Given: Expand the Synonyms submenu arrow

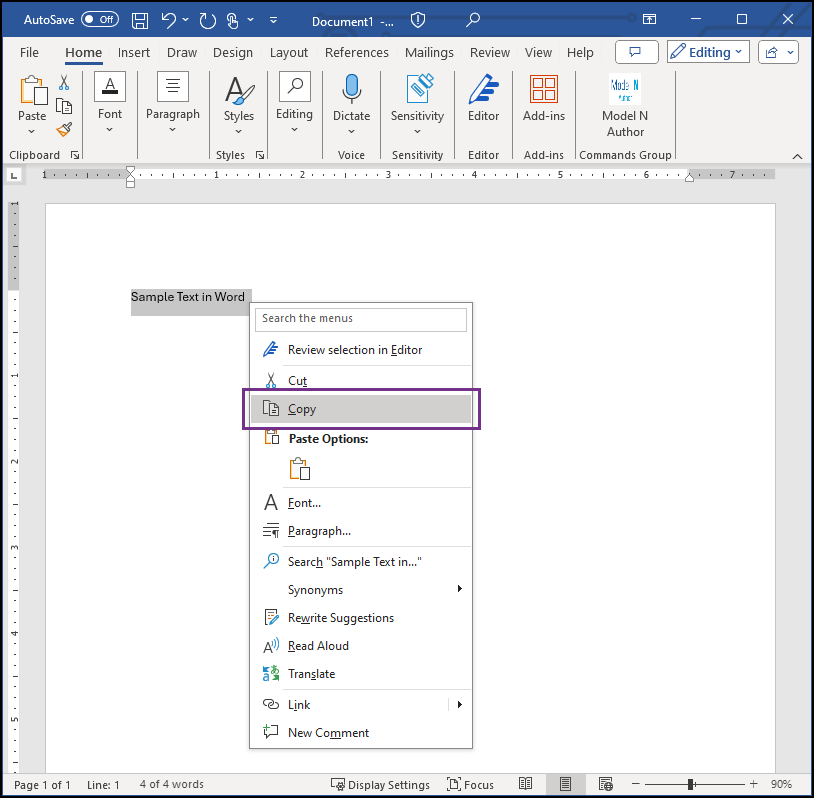Looking at the screenshot, I should tap(459, 588).
